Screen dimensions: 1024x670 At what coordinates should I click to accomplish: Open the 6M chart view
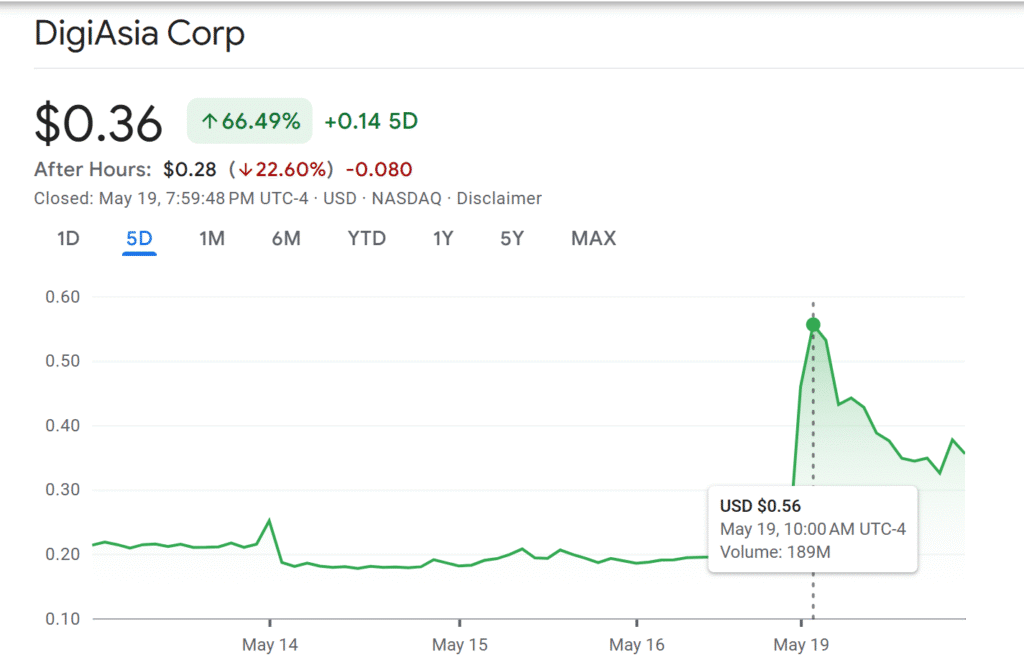point(286,238)
